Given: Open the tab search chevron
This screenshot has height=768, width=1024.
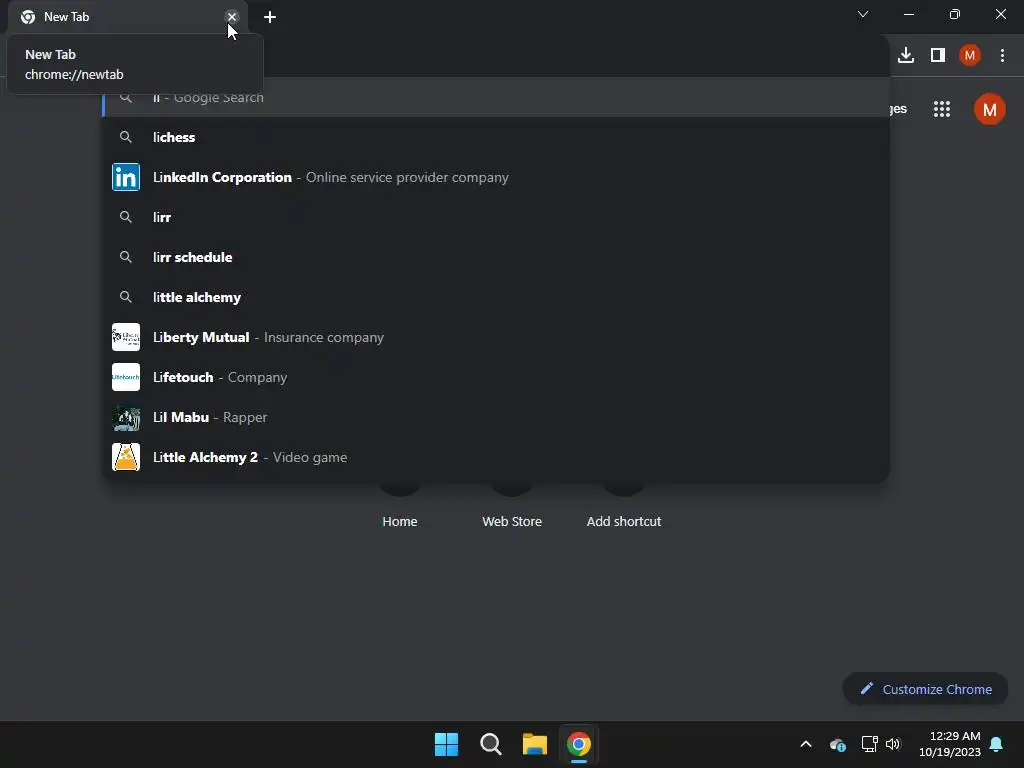Looking at the screenshot, I should 863,14.
